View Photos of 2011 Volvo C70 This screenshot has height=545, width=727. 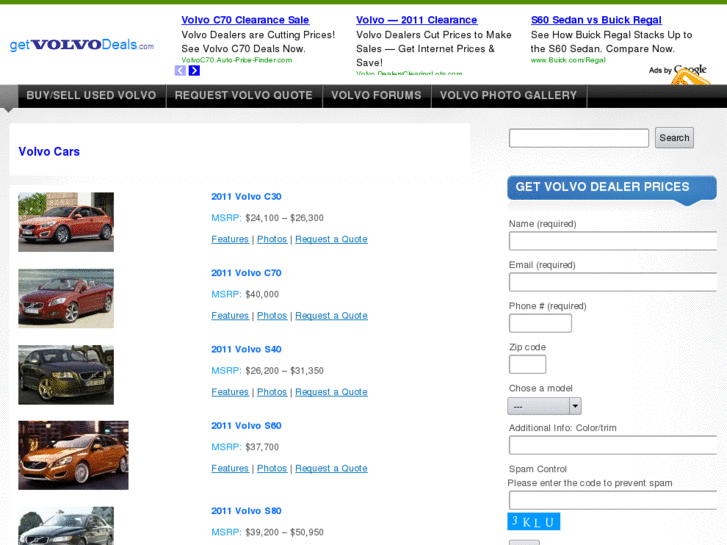pyautogui.click(x=272, y=316)
